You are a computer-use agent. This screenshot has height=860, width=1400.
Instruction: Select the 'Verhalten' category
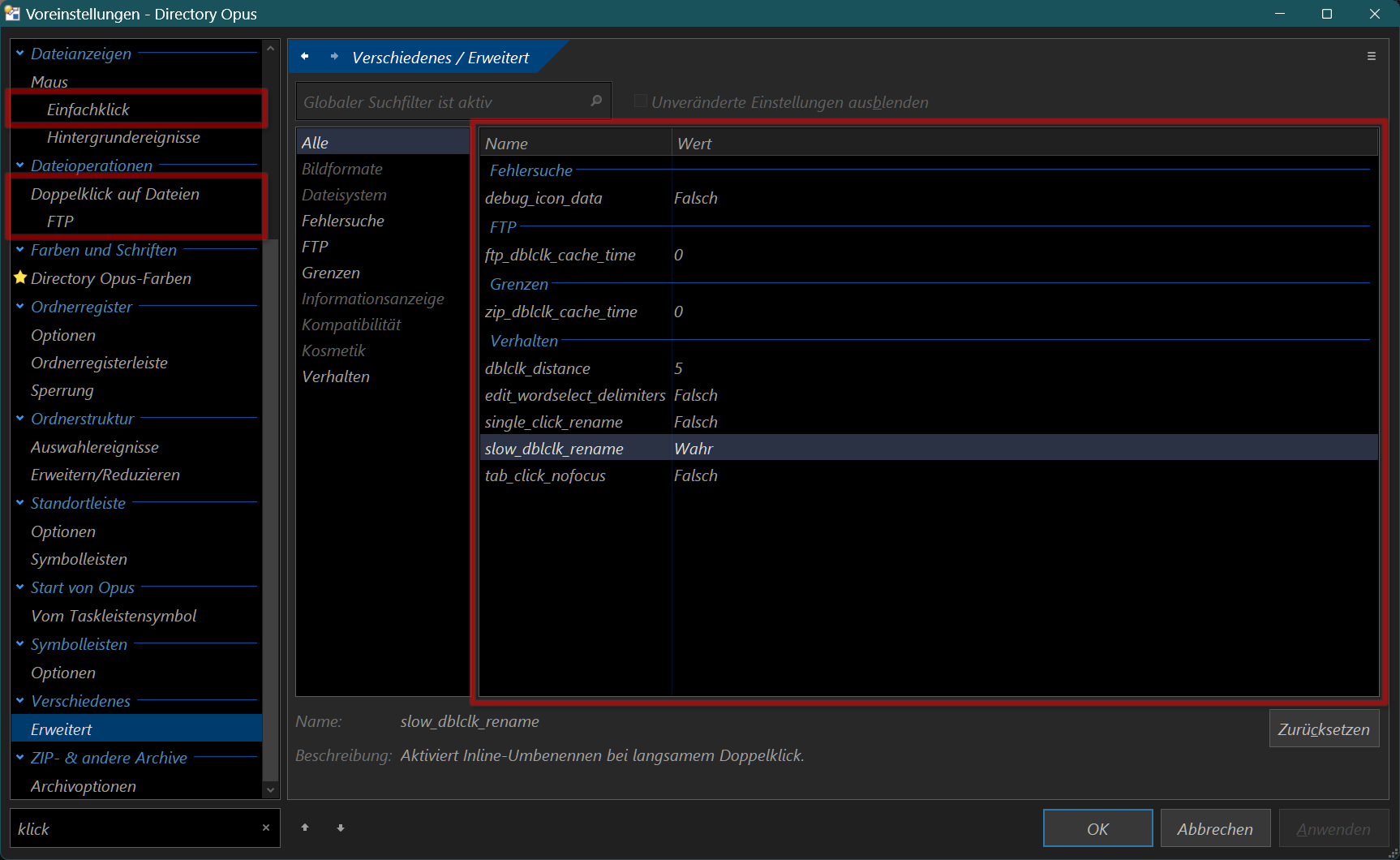pyautogui.click(x=383, y=376)
